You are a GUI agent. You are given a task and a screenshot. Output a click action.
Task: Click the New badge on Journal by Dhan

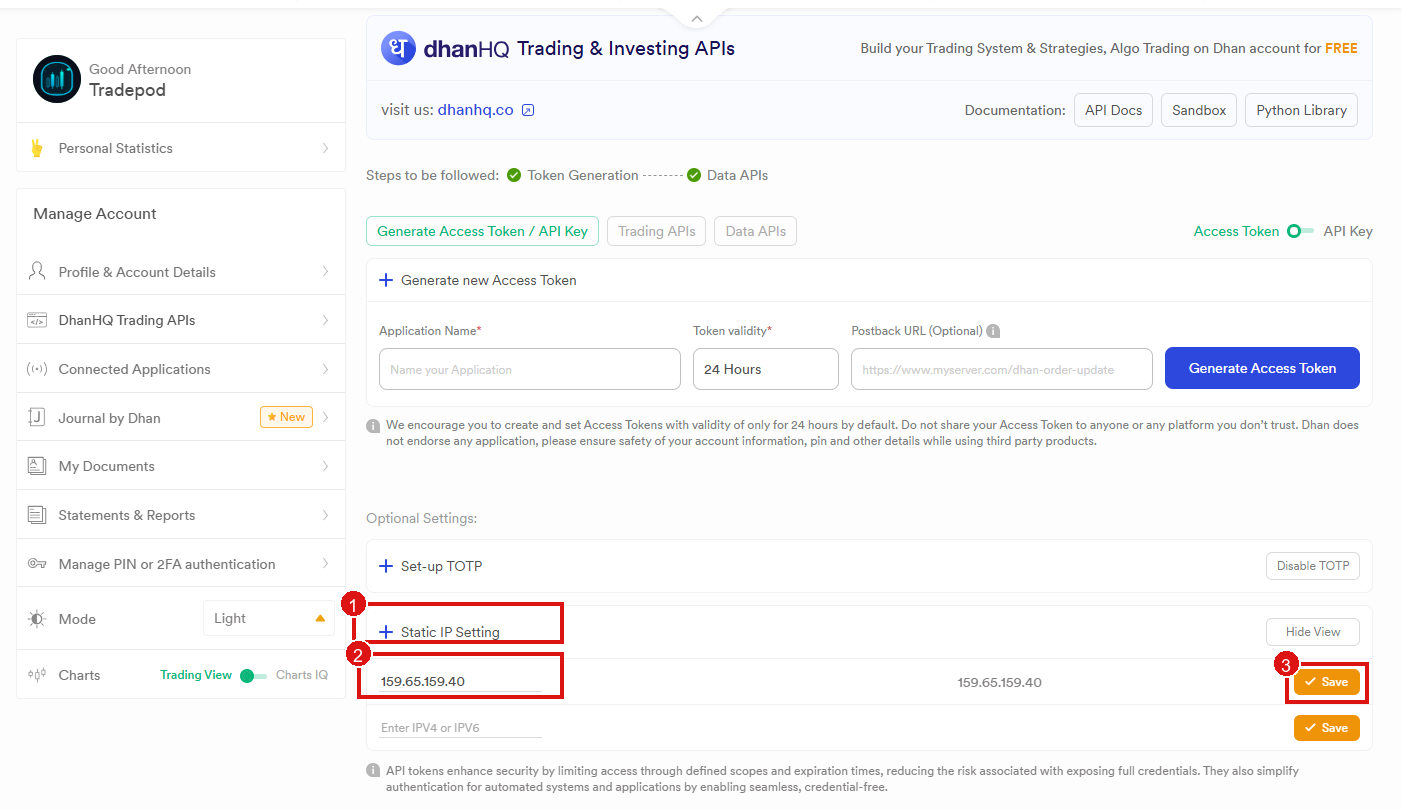pyautogui.click(x=286, y=417)
